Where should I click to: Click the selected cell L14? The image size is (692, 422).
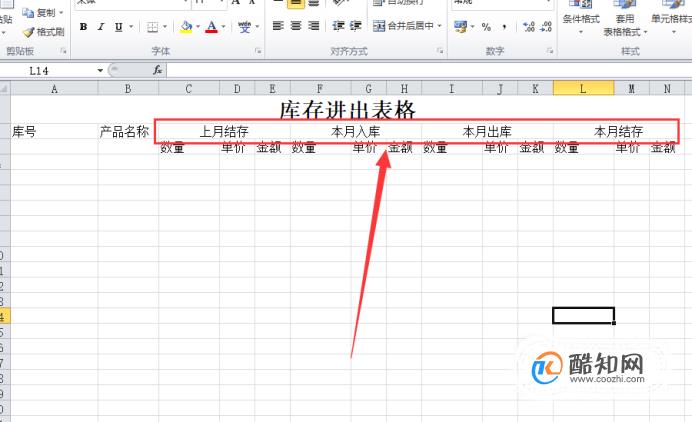(x=583, y=316)
